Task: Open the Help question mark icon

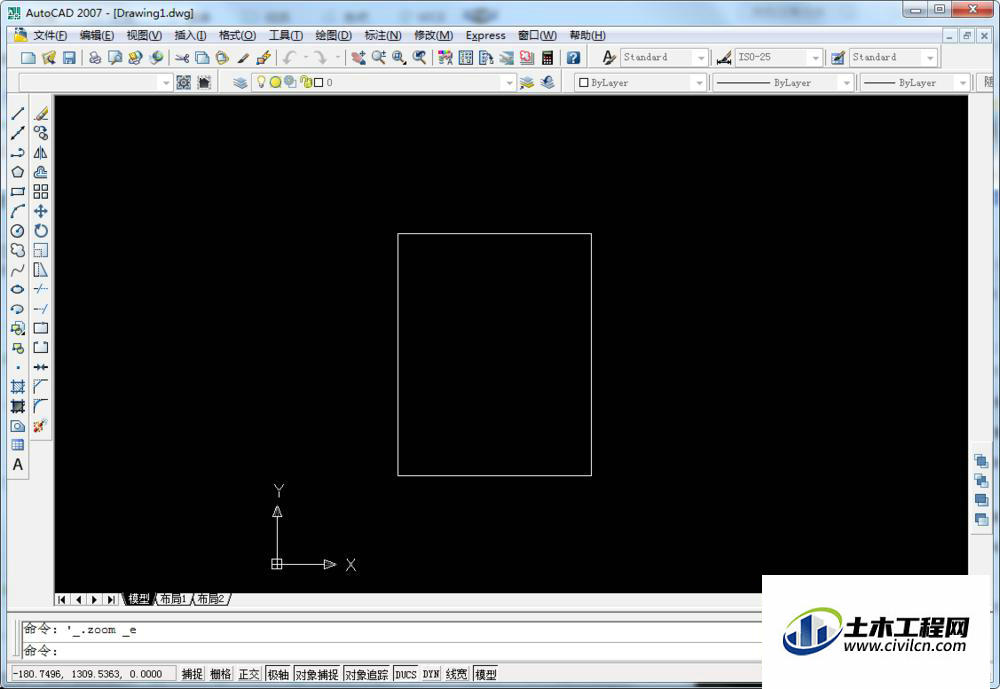Action: (573, 58)
